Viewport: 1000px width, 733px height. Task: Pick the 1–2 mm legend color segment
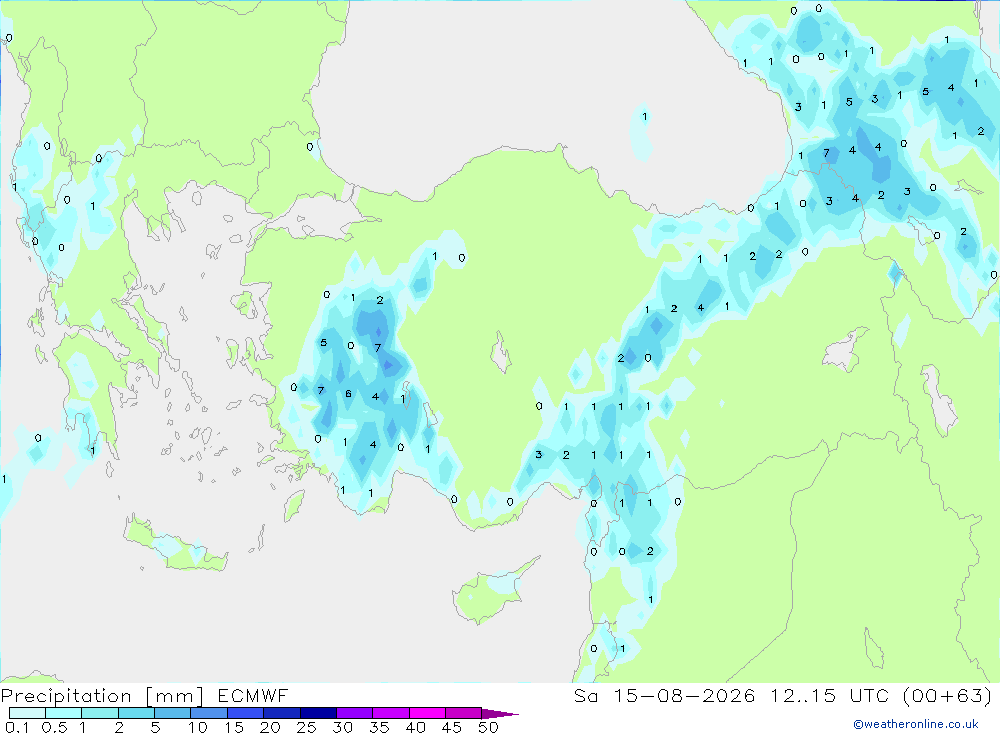coord(99,713)
